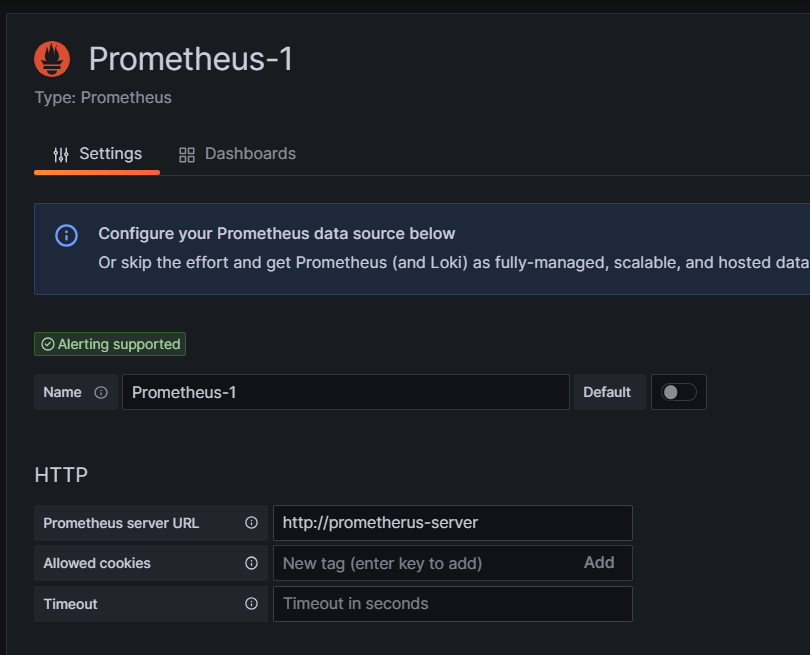Click the Timeout info icon
Image resolution: width=810 pixels, height=655 pixels.
click(x=251, y=604)
